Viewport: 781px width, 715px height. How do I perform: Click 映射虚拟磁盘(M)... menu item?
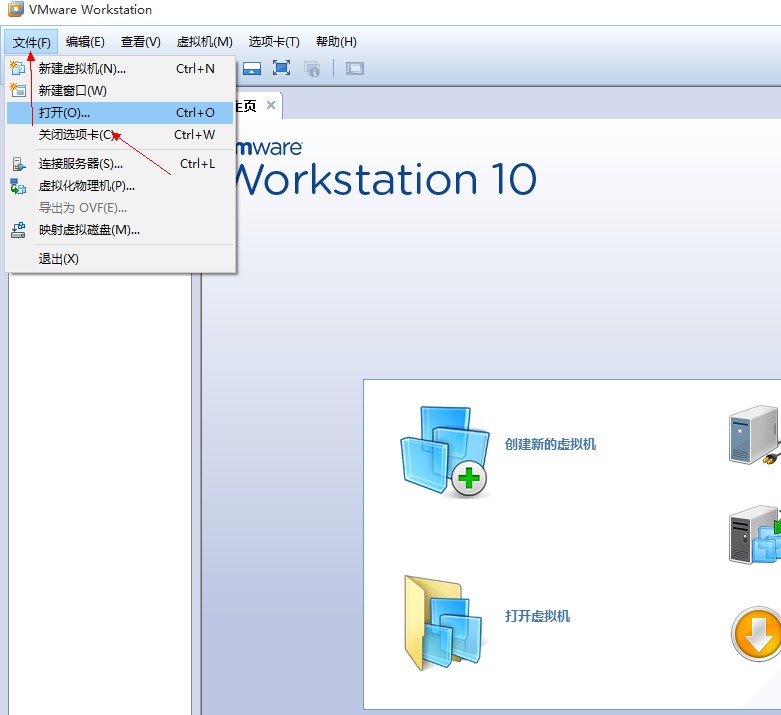coord(89,230)
